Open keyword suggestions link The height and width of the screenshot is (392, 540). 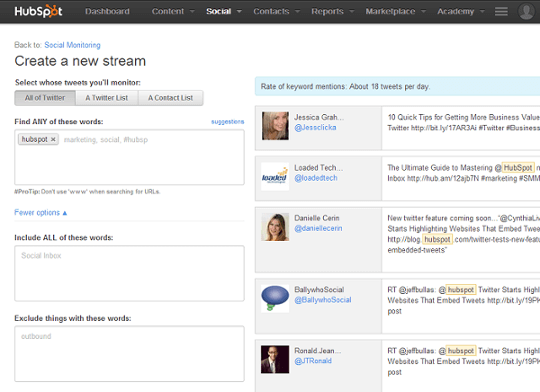(x=227, y=122)
